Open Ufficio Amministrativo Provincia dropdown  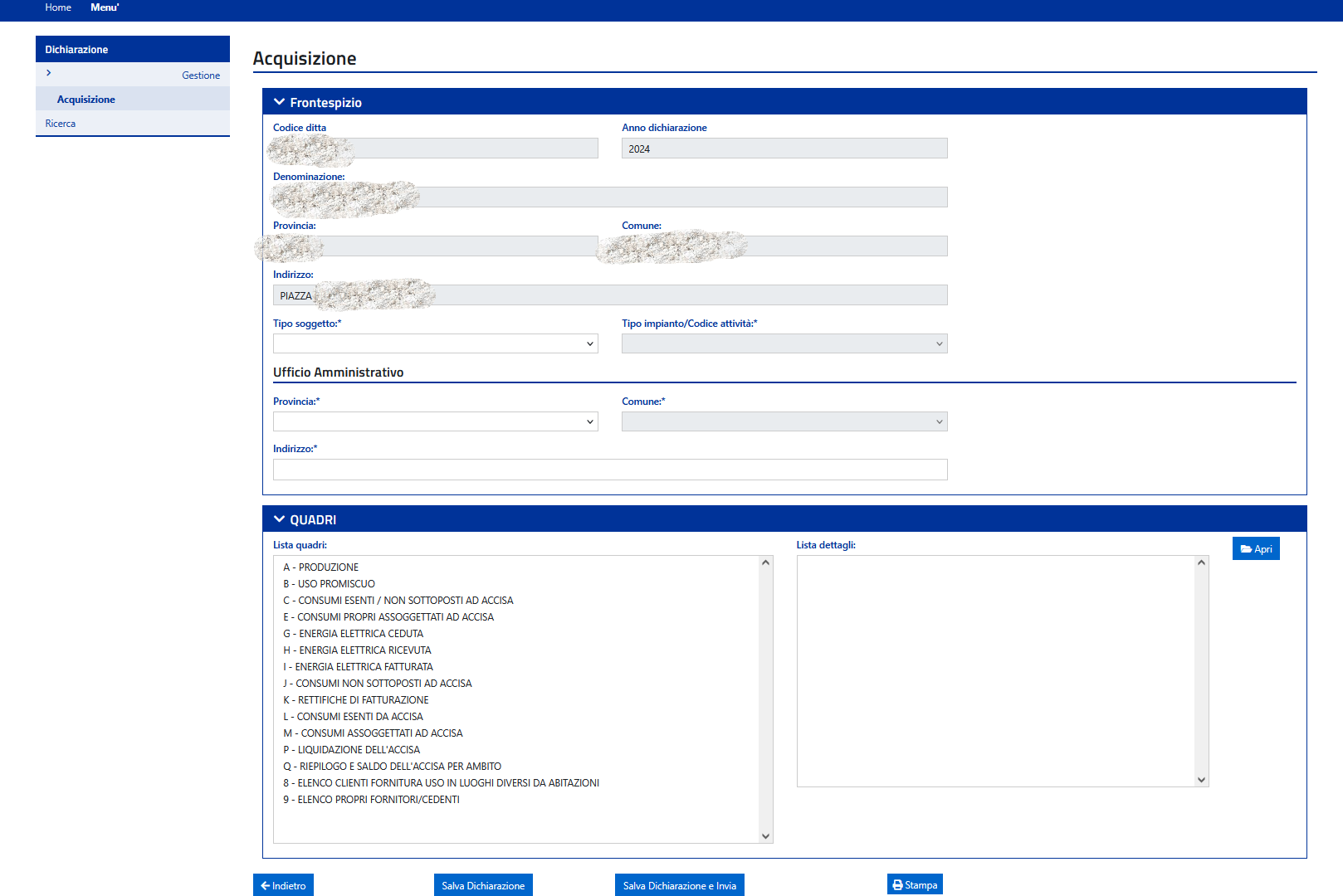(435, 421)
